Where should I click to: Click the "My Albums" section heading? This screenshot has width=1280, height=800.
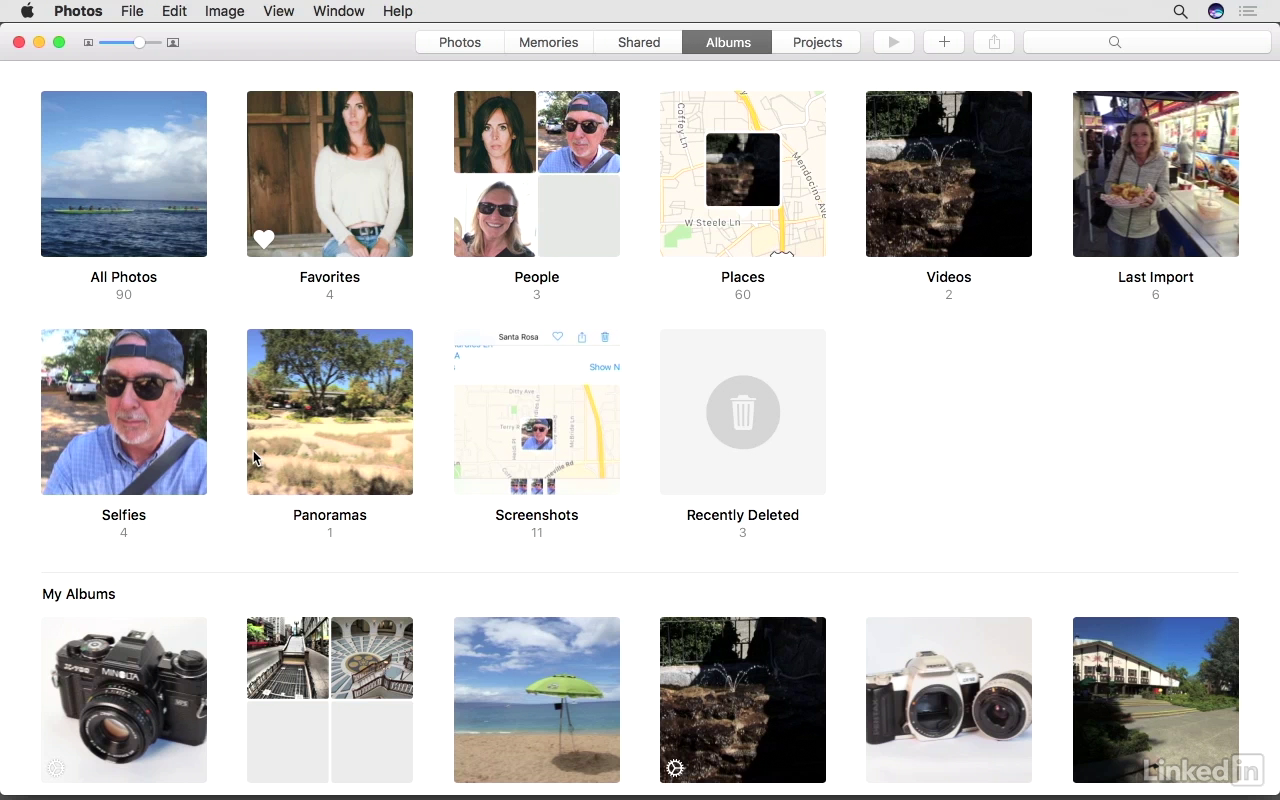79,594
